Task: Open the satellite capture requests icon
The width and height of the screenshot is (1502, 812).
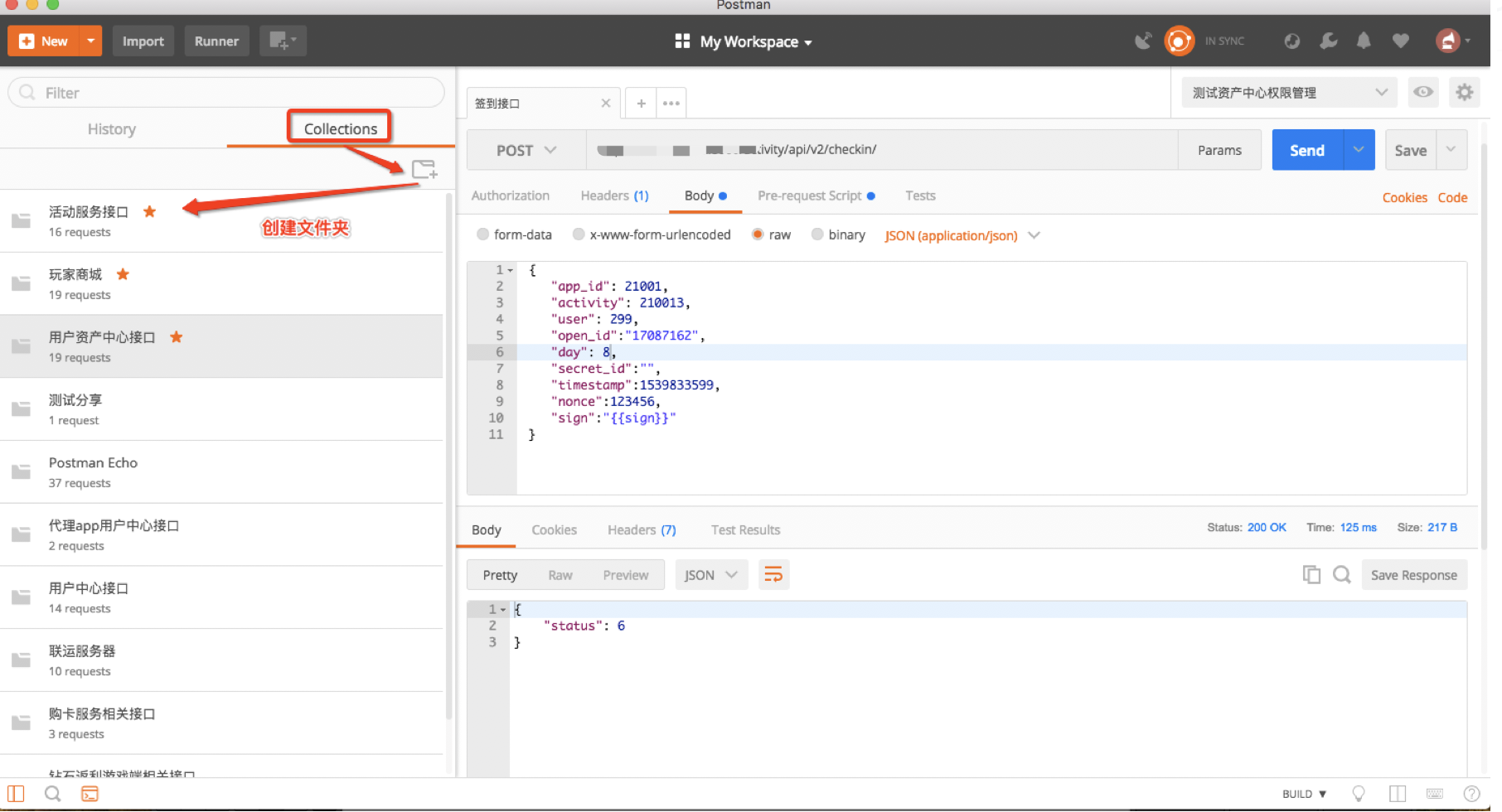Action: [1143, 41]
